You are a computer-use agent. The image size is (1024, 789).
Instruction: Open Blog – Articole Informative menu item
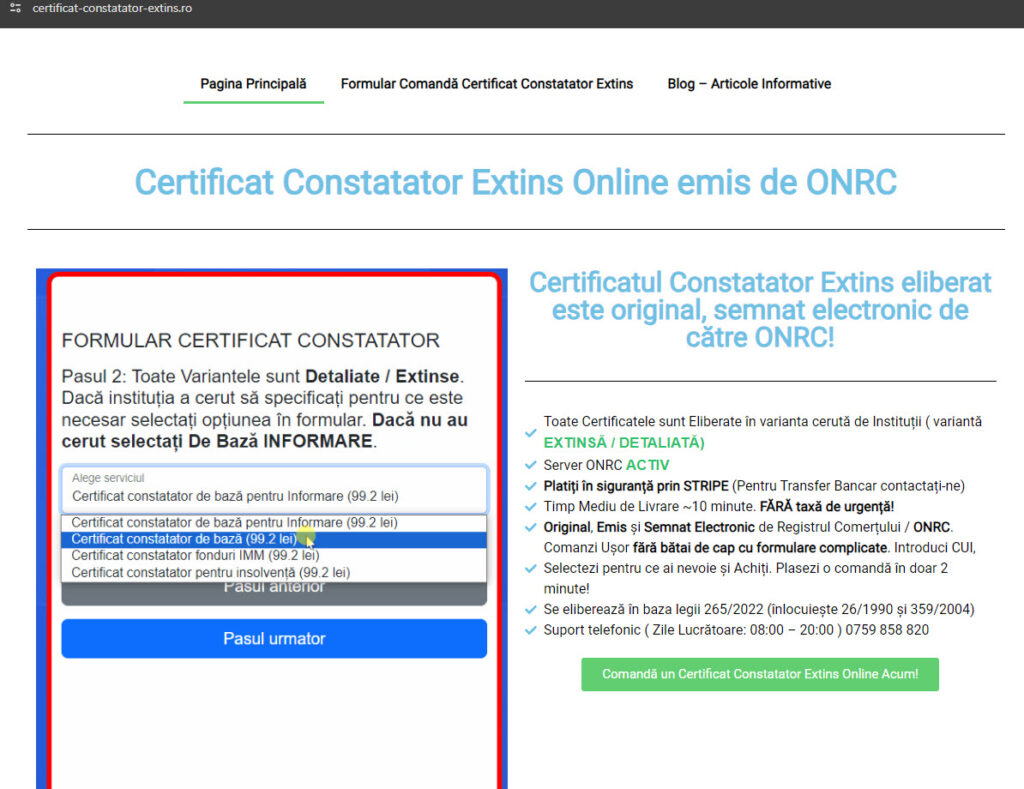click(x=749, y=84)
